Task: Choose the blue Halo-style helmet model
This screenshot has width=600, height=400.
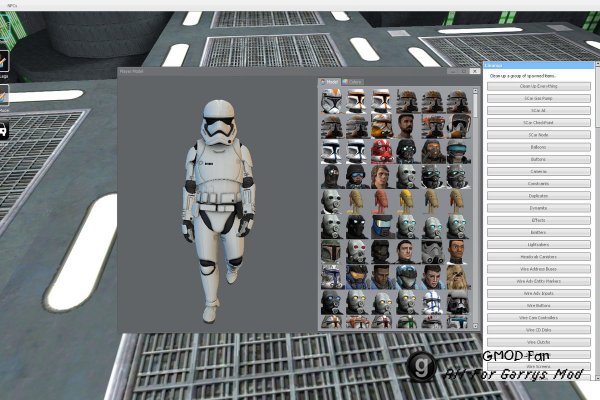Action: [406, 277]
